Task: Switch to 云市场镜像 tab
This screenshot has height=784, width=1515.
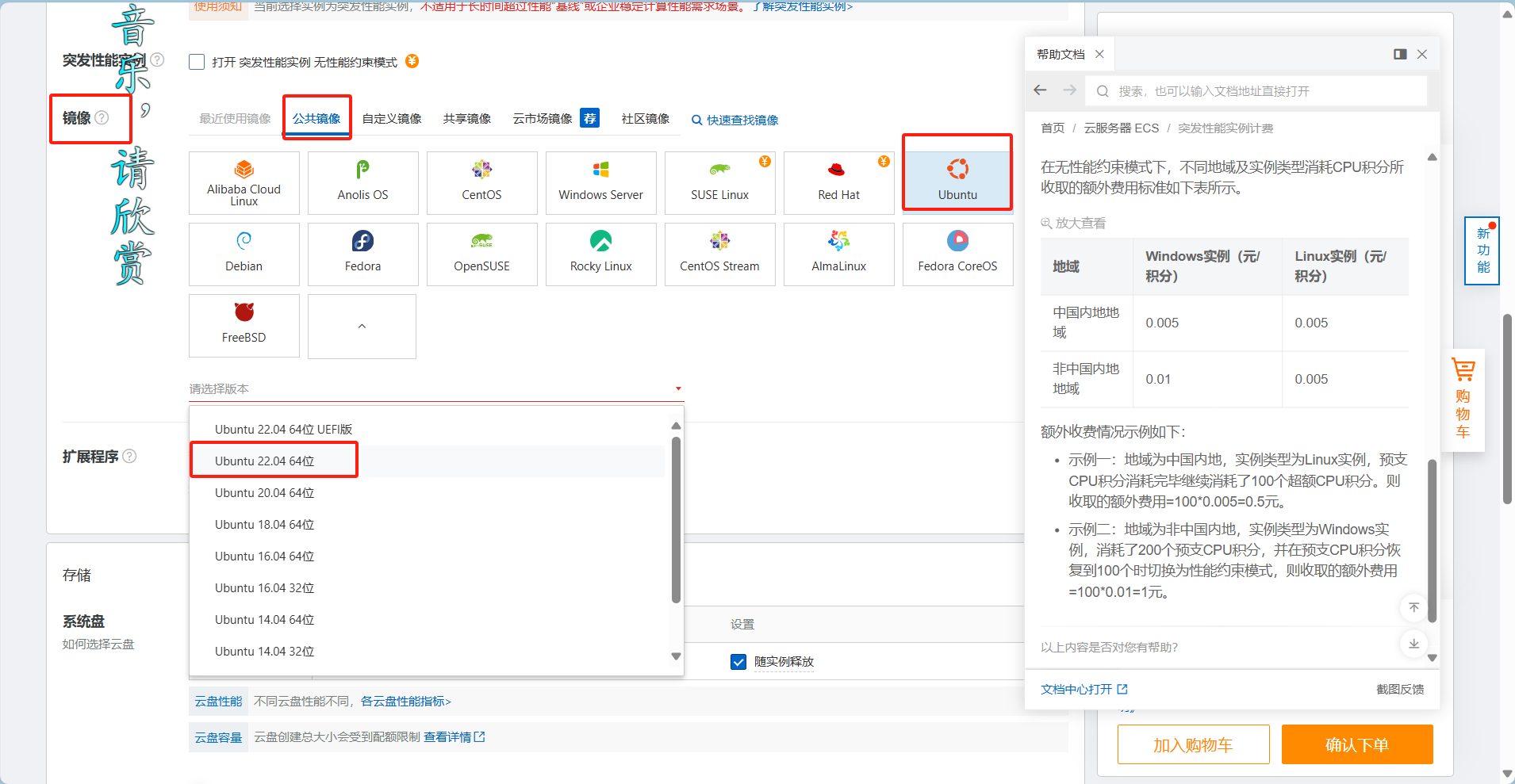Action: 543,119
